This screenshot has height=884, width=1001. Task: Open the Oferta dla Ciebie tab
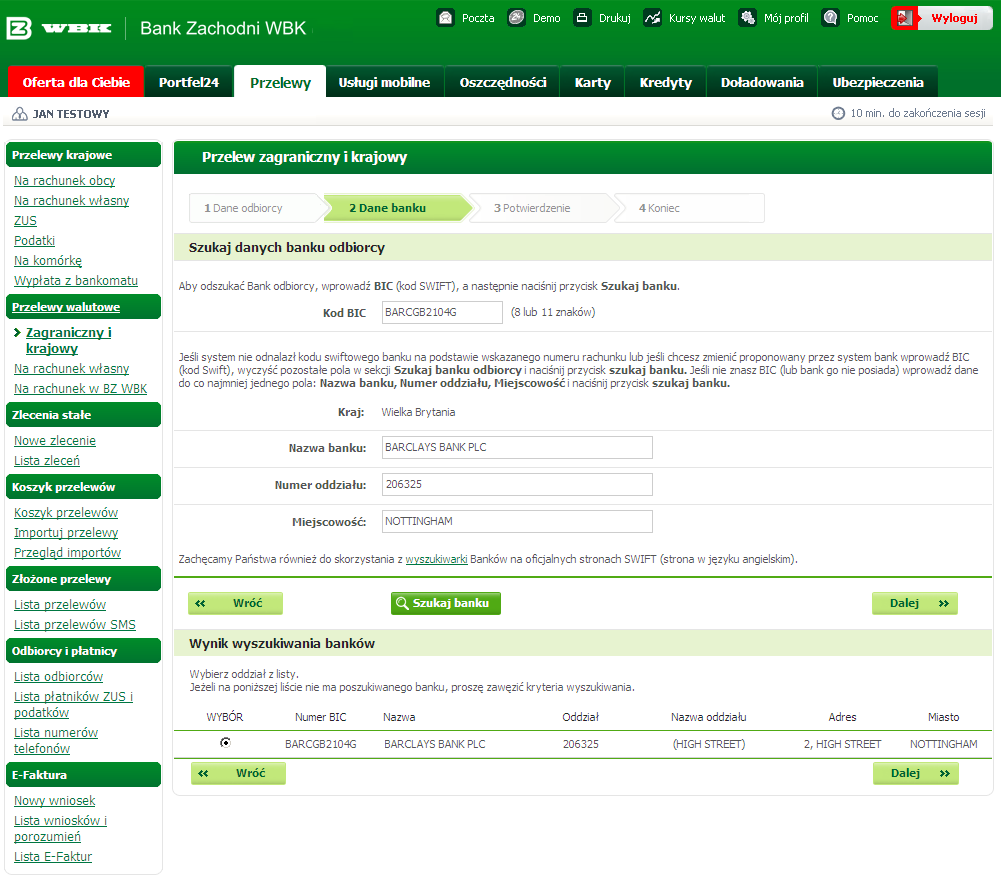[x=76, y=82]
